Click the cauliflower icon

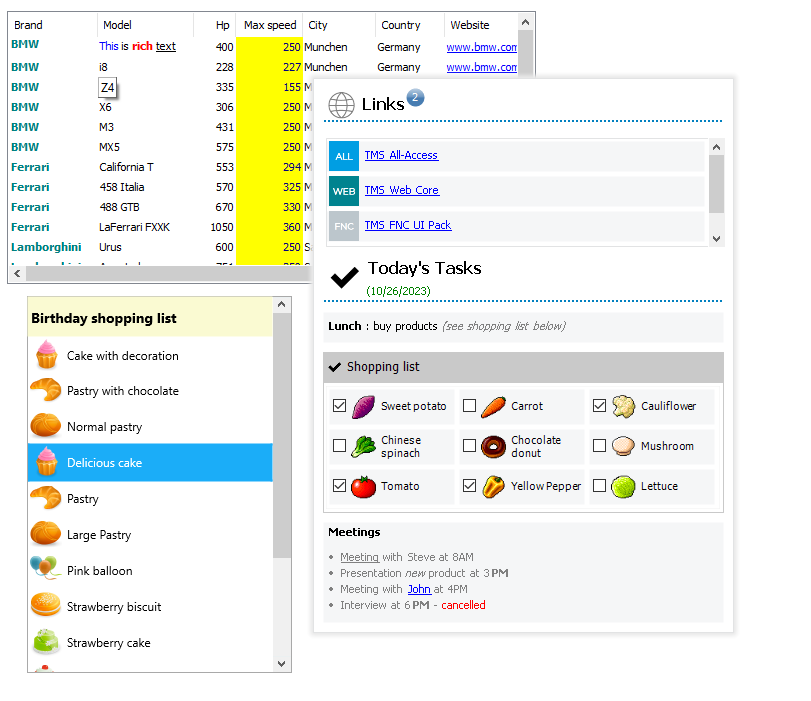623,407
